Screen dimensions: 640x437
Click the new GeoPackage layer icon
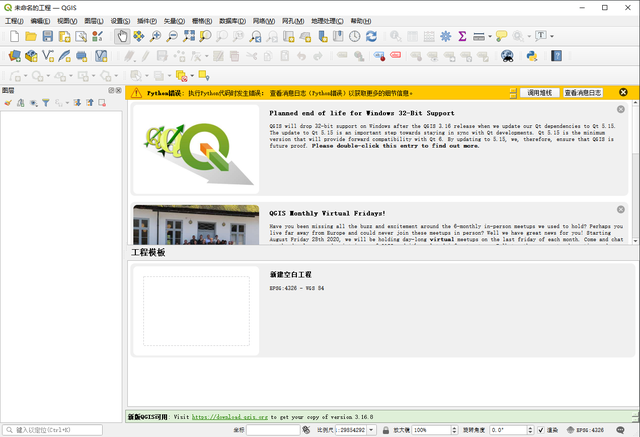[x=31, y=56]
